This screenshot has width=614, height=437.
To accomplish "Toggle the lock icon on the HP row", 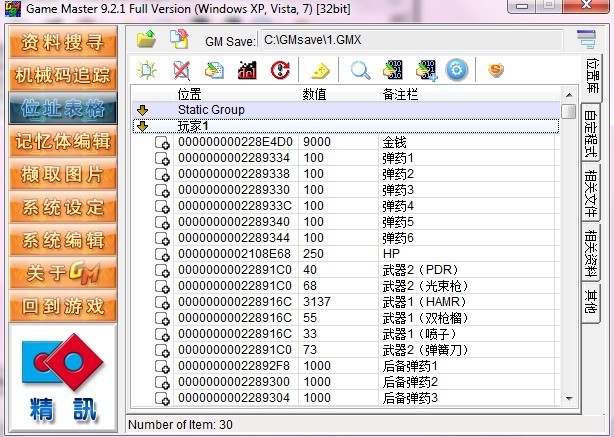I will coord(162,255).
